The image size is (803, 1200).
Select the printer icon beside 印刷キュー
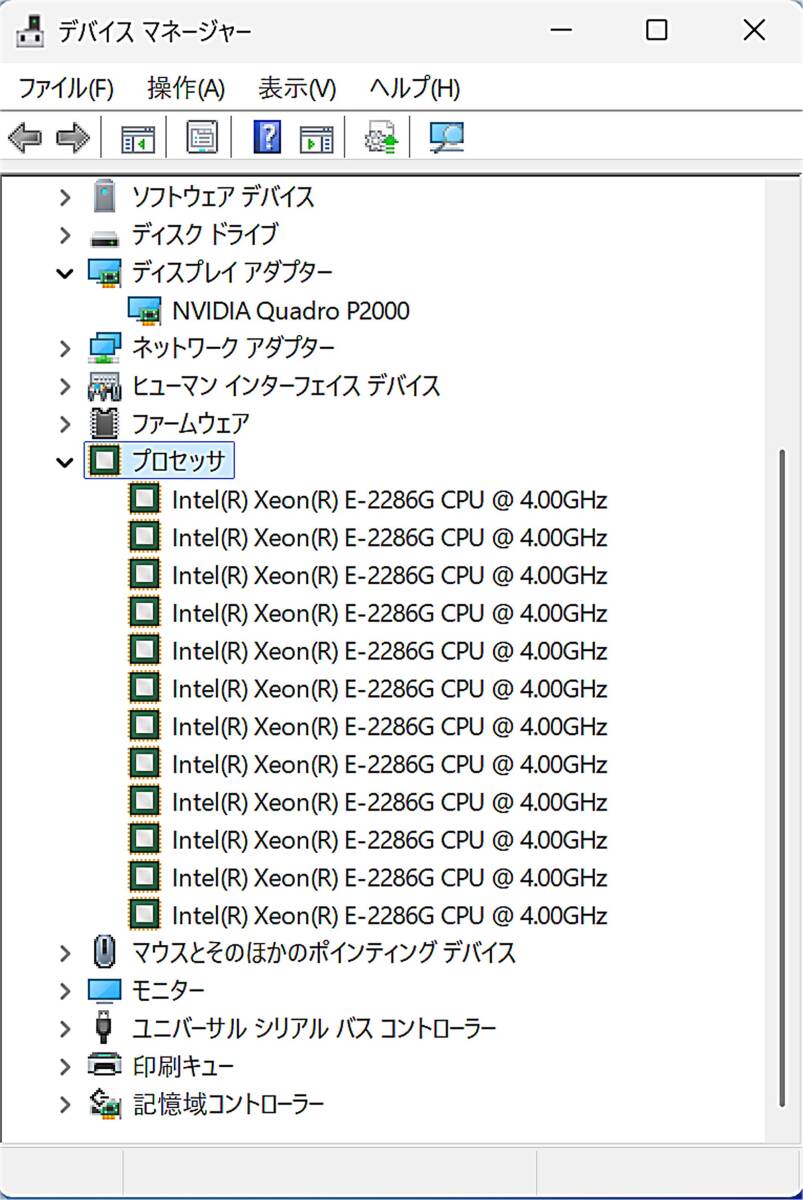[x=104, y=1065]
